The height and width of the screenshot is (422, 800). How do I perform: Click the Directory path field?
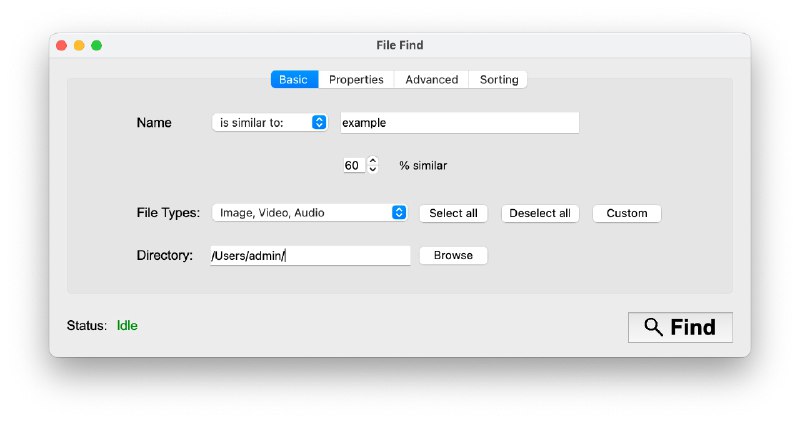point(310,256)
